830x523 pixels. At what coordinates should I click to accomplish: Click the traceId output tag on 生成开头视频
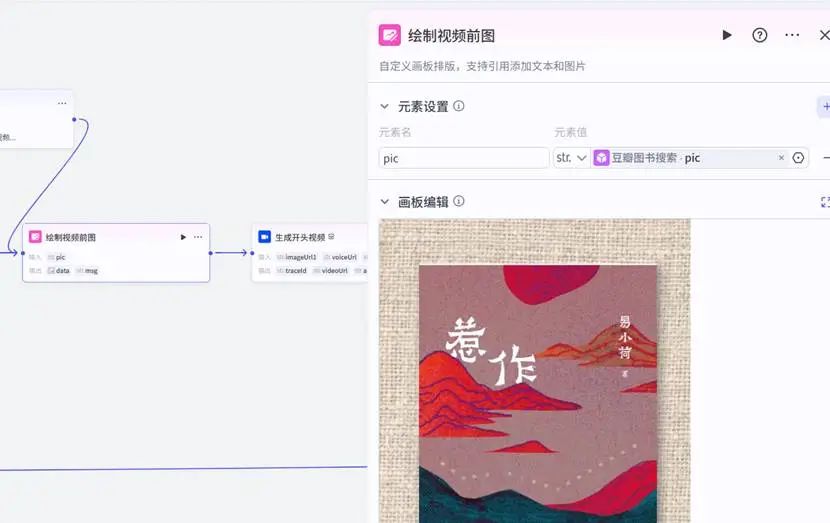point(292,270)
